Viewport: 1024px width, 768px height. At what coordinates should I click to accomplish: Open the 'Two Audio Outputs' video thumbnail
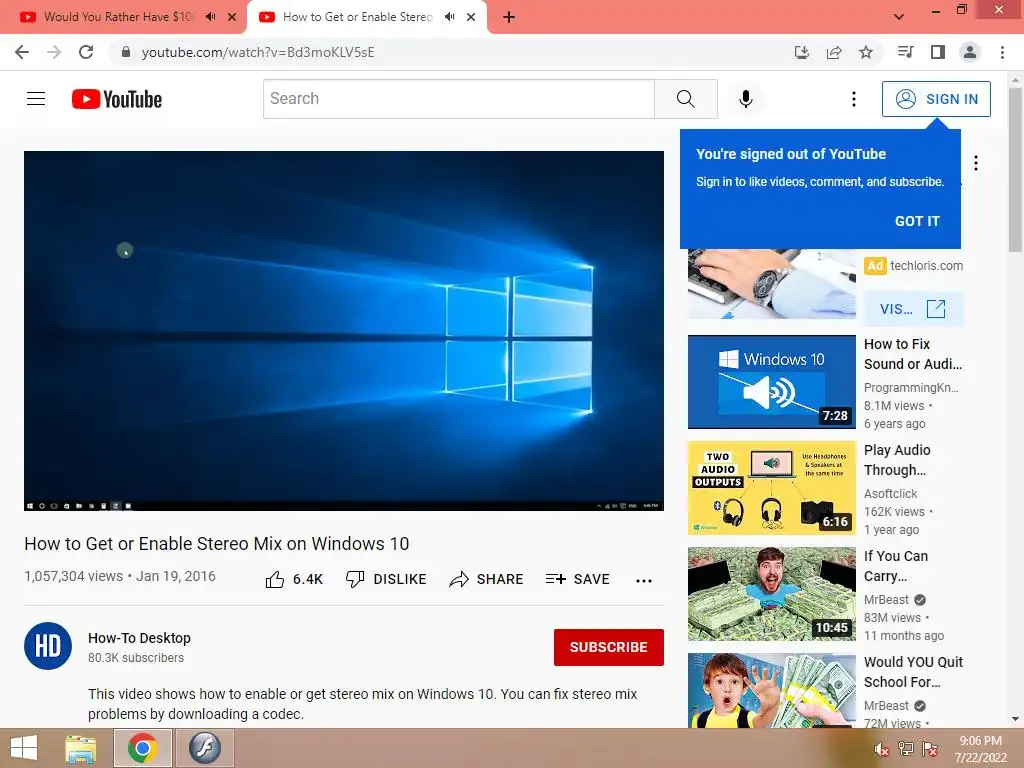click(x=771, y=488)
